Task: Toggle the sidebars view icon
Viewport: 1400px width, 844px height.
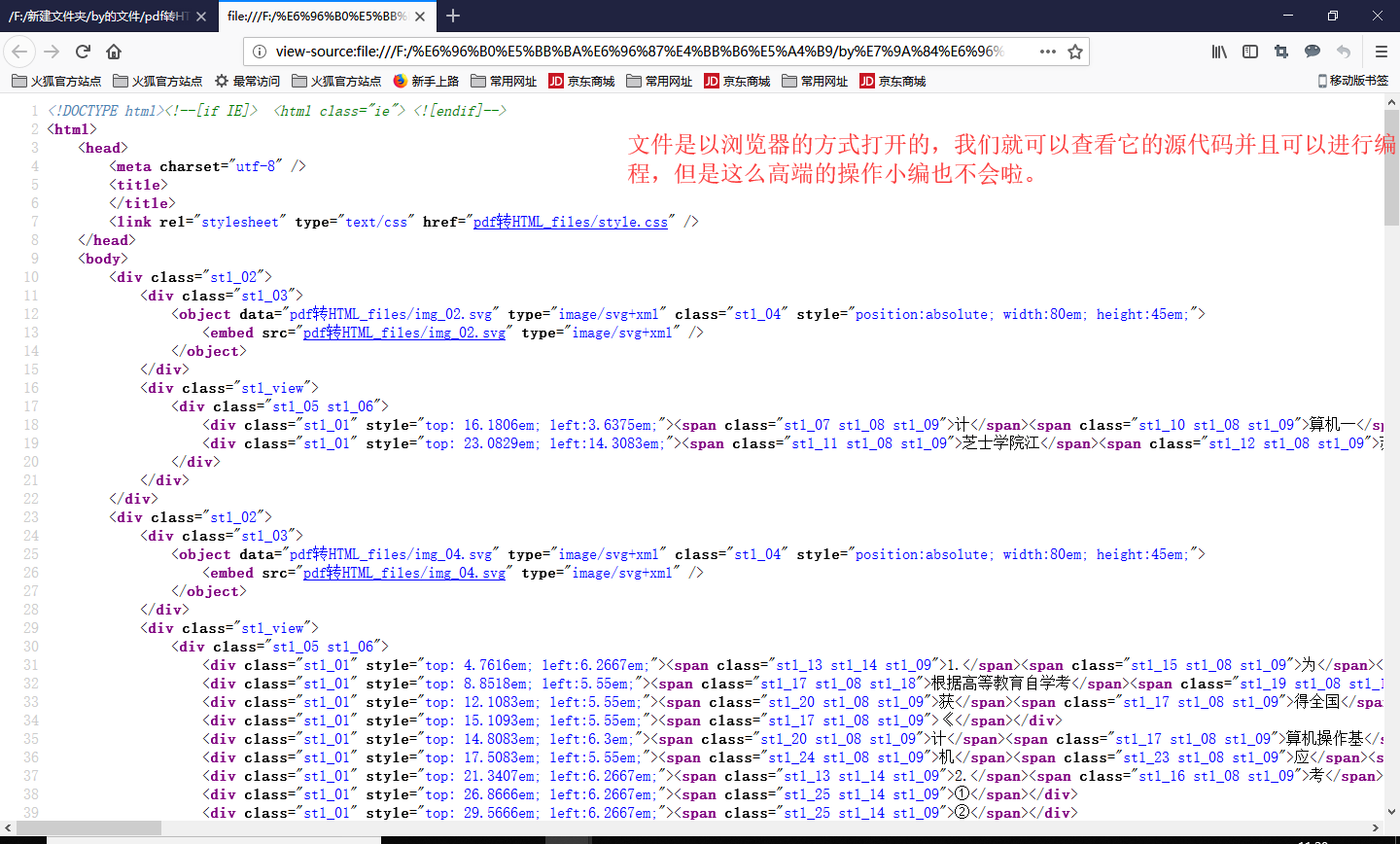Action: (1250, 52)
